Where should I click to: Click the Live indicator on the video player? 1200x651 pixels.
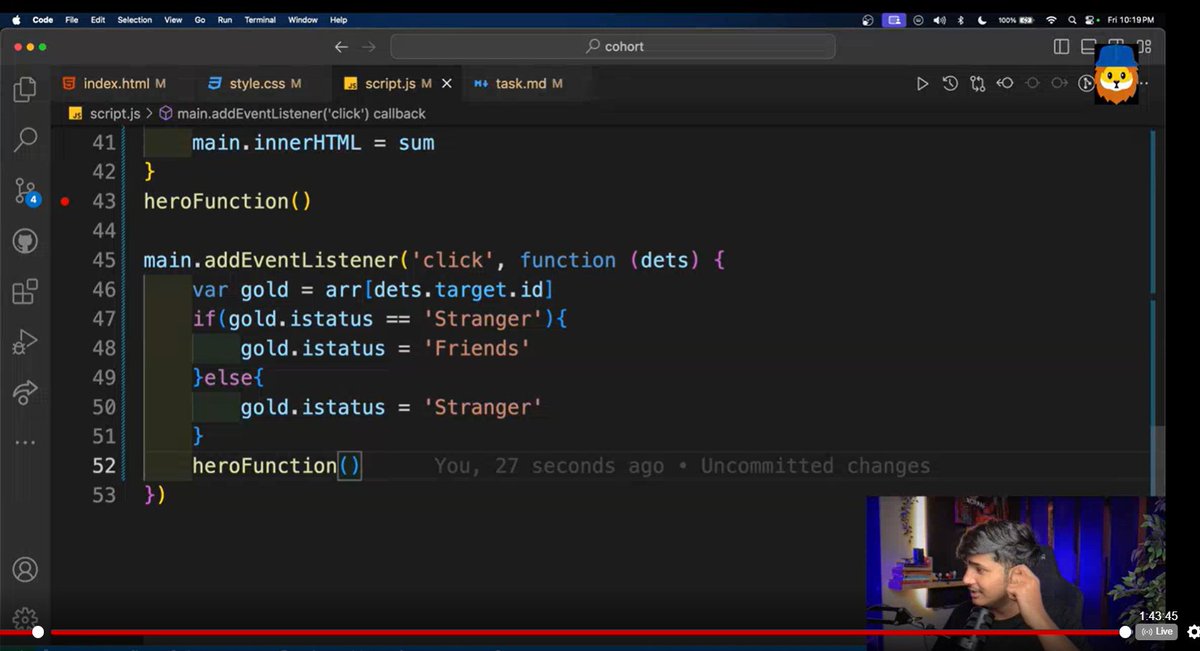click(1156, 631)
